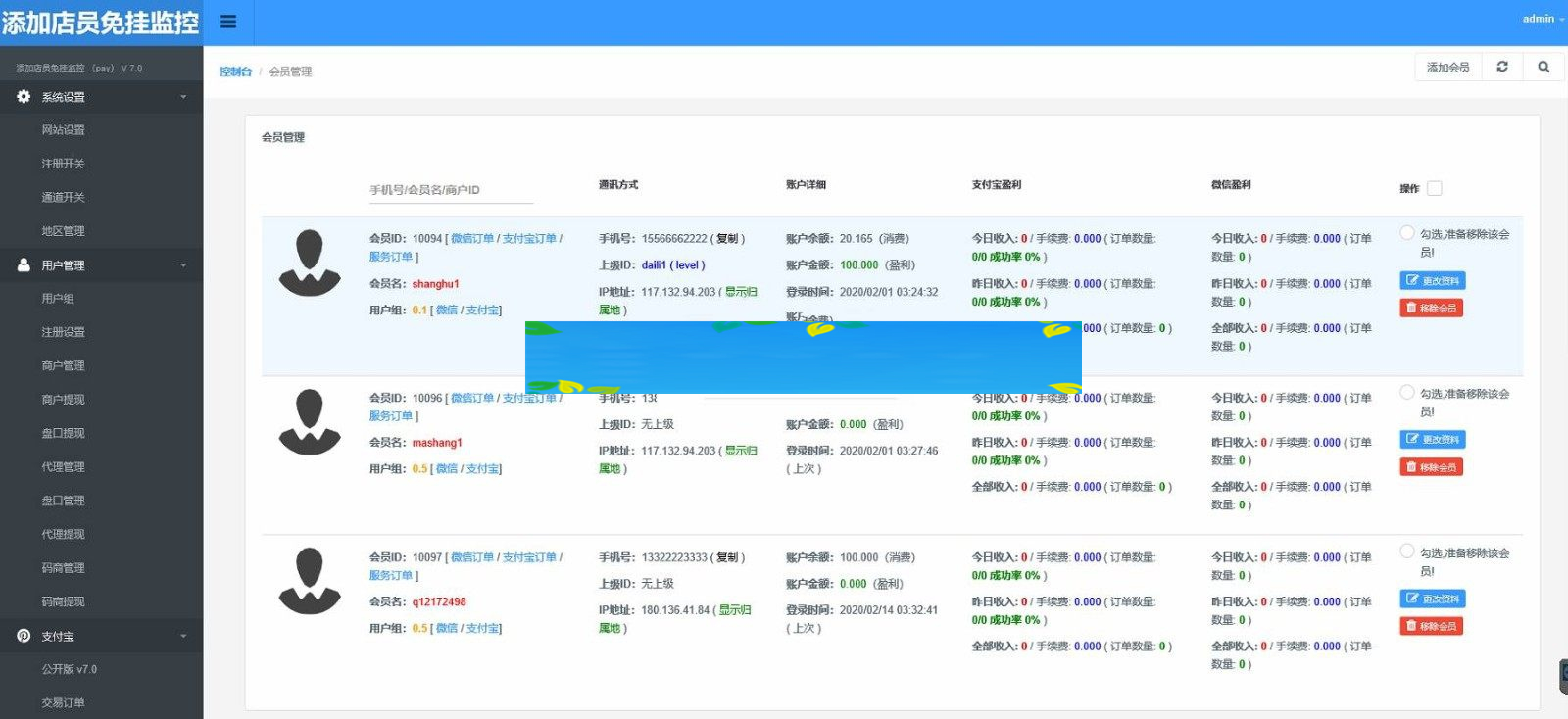Click the user icon beside 用户管理
The width and height of the screenshot is (1568, 719).
(x=24, y=265)
